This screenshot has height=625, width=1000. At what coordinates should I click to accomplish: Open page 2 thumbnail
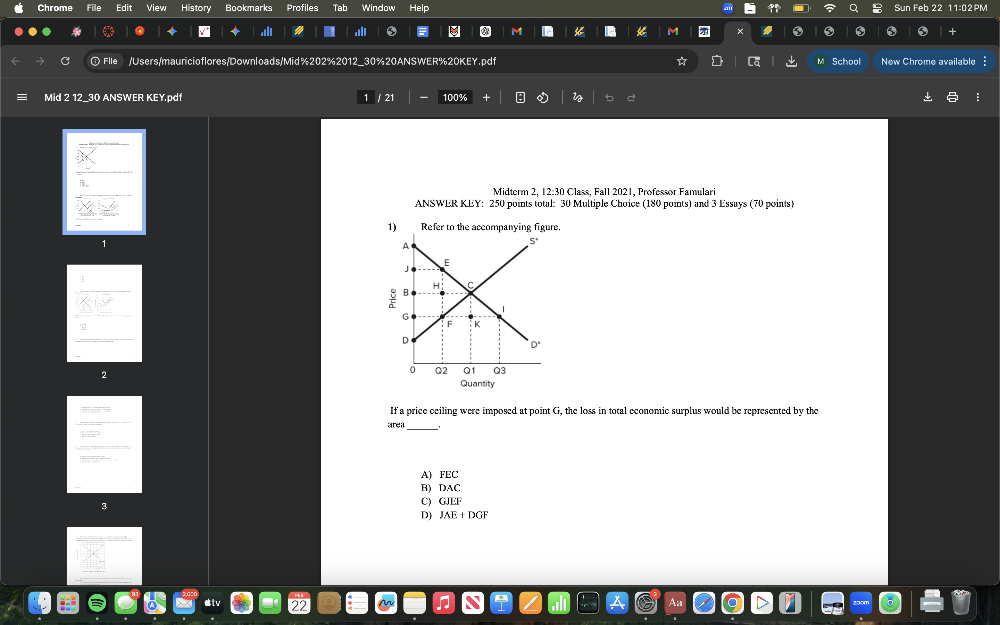pos(104,313)
